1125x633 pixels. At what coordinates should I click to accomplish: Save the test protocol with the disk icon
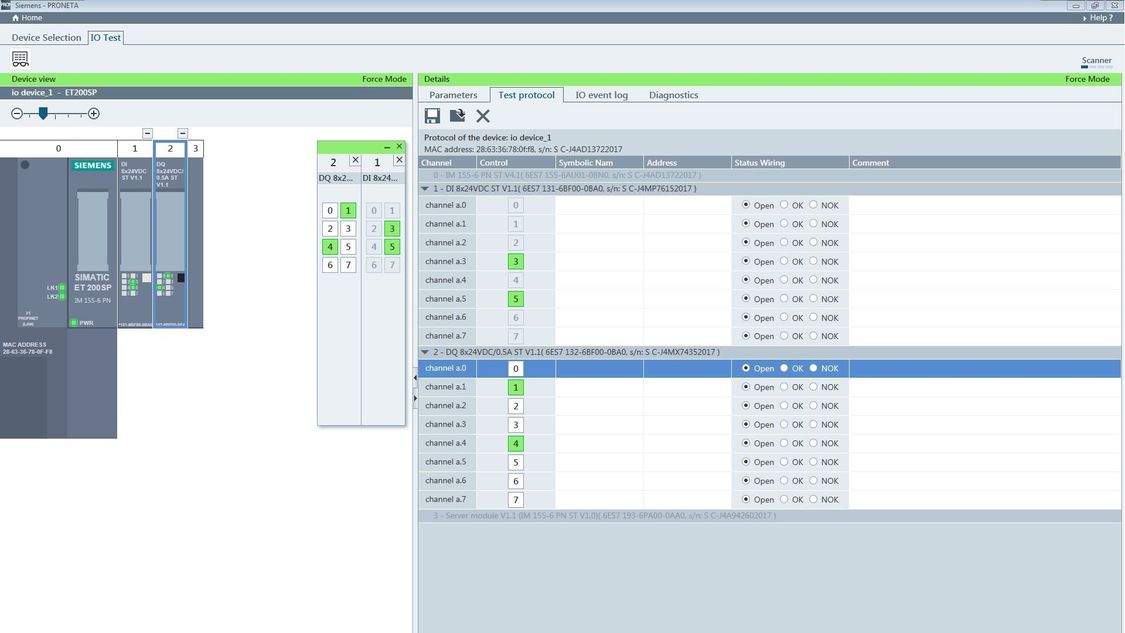(x=432, y=116)
